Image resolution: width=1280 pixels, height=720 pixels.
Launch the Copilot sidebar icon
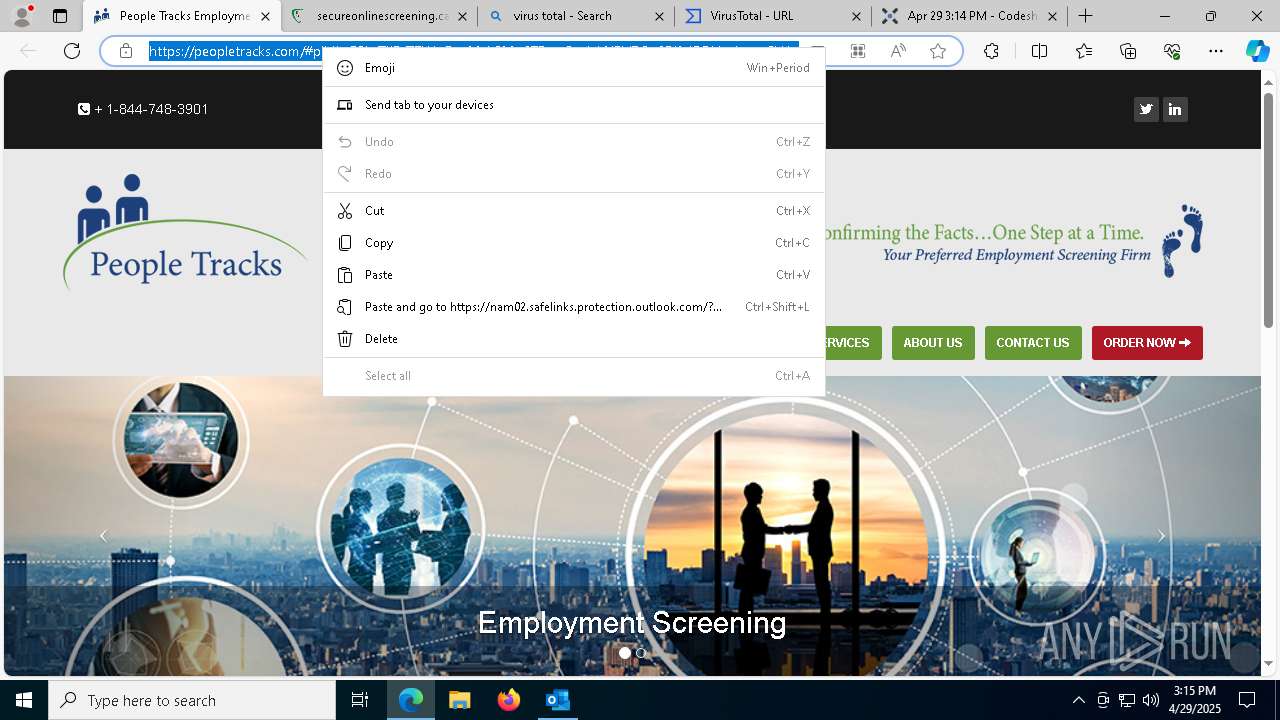[x=1257, y=51]
